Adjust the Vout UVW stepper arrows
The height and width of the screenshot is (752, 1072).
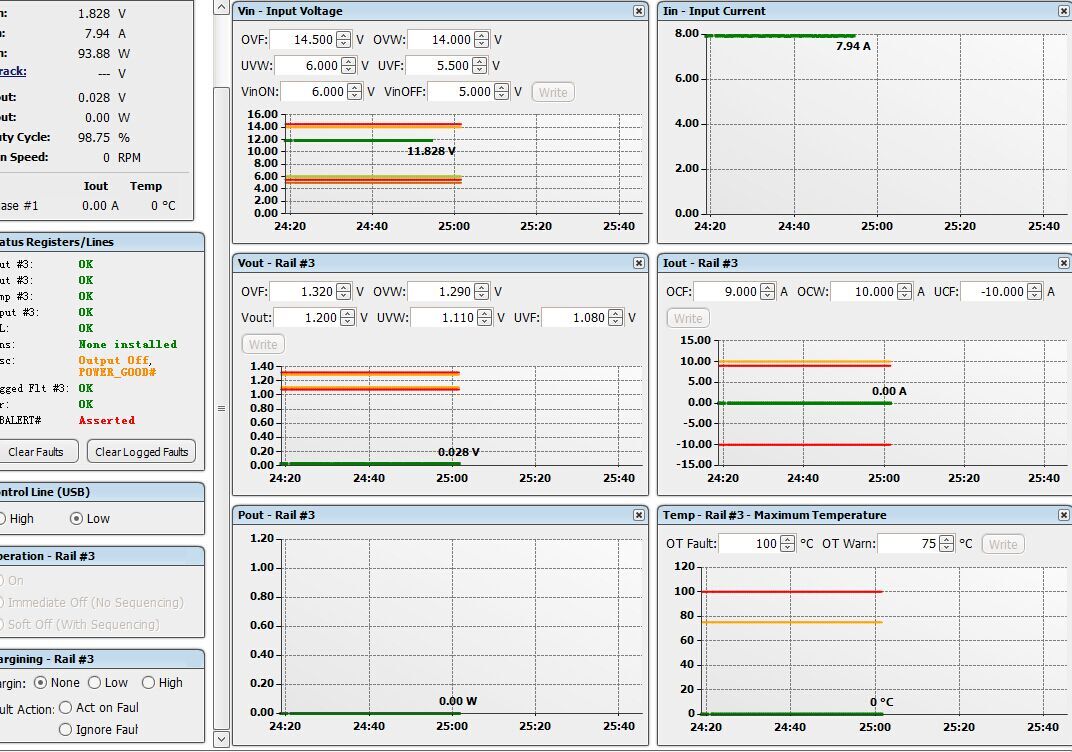[485, 318]
